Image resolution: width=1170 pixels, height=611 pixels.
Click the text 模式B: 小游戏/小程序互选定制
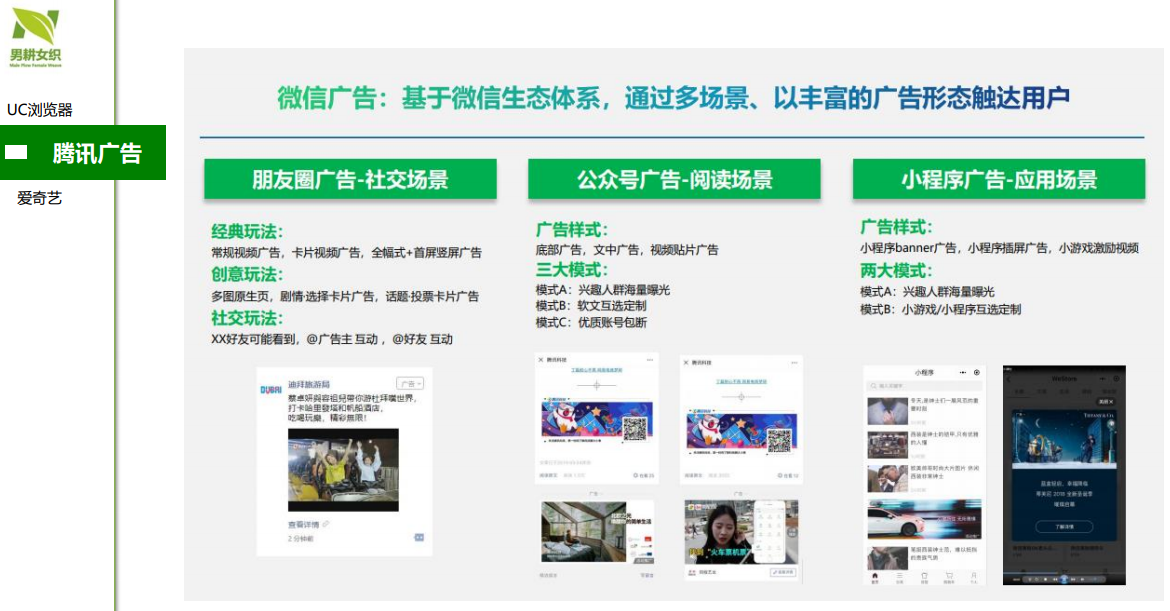[x=940, y=309]
